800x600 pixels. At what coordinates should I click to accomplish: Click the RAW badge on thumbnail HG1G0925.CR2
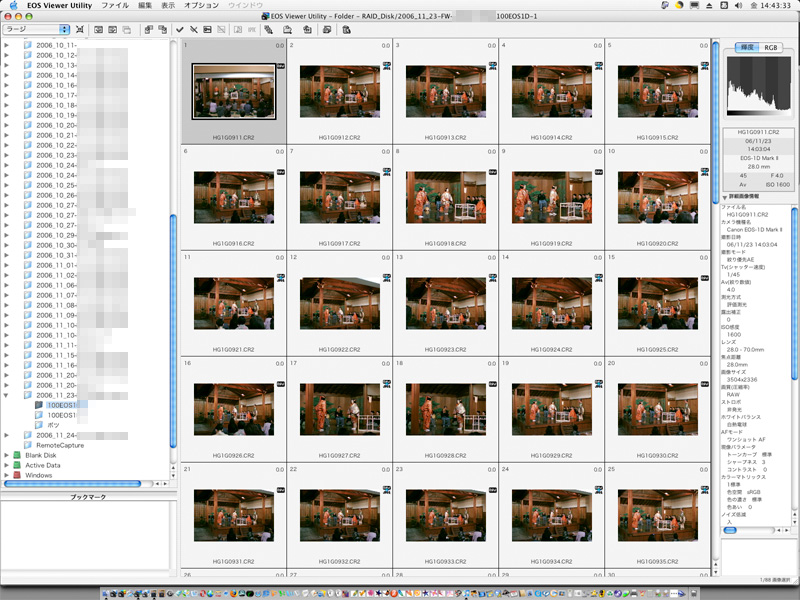(705, 278)
